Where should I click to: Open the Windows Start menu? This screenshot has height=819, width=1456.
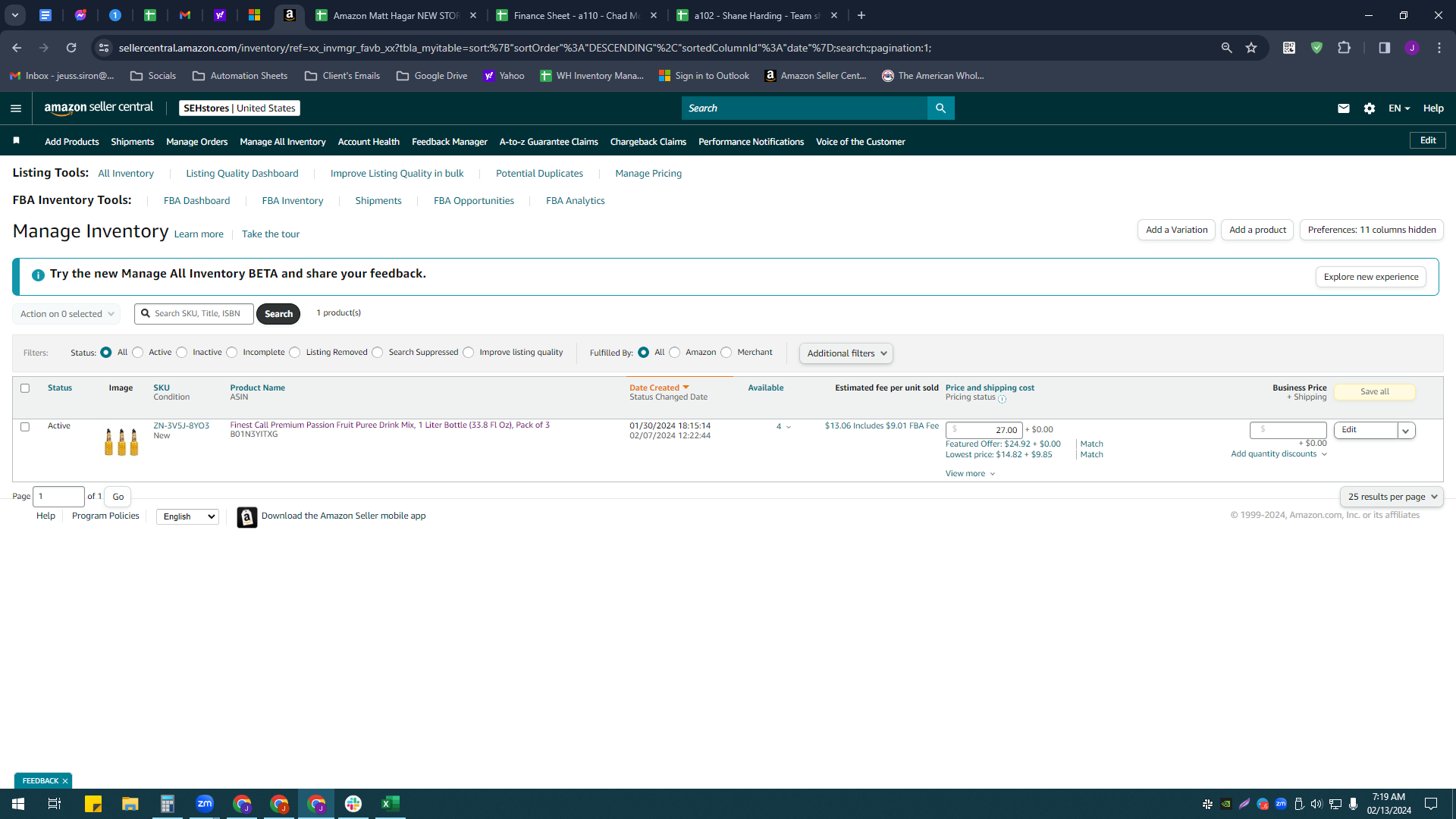click(18, 804)
